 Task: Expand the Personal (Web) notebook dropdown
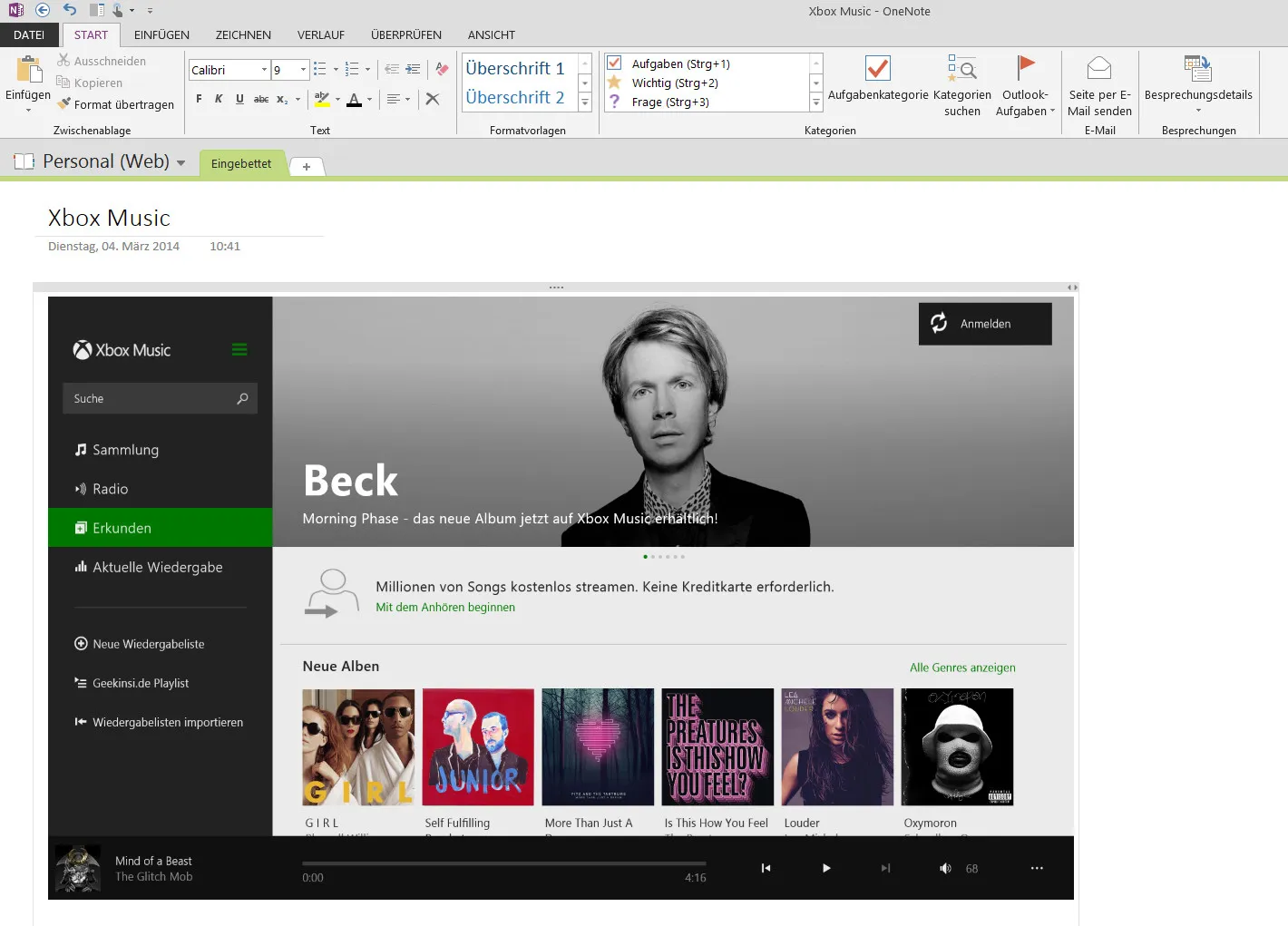pyautogui.click(x=181, y=163)
